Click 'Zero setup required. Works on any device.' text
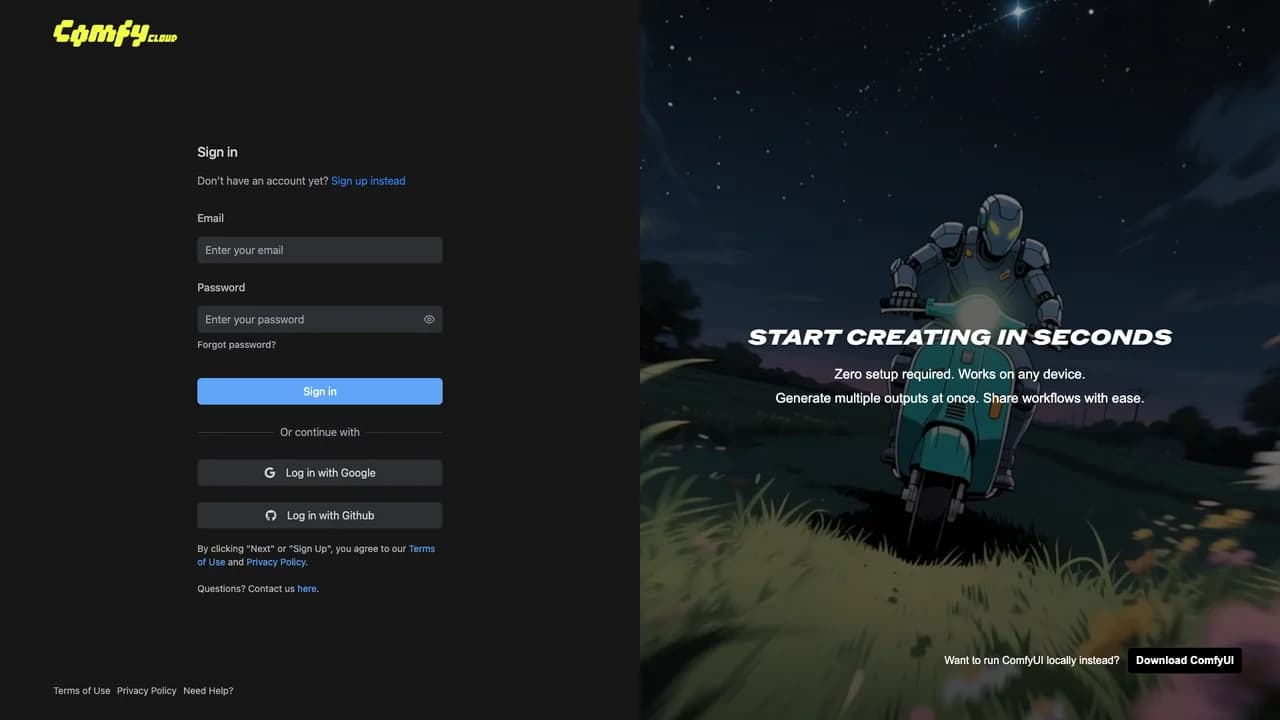 coord(960,374)
